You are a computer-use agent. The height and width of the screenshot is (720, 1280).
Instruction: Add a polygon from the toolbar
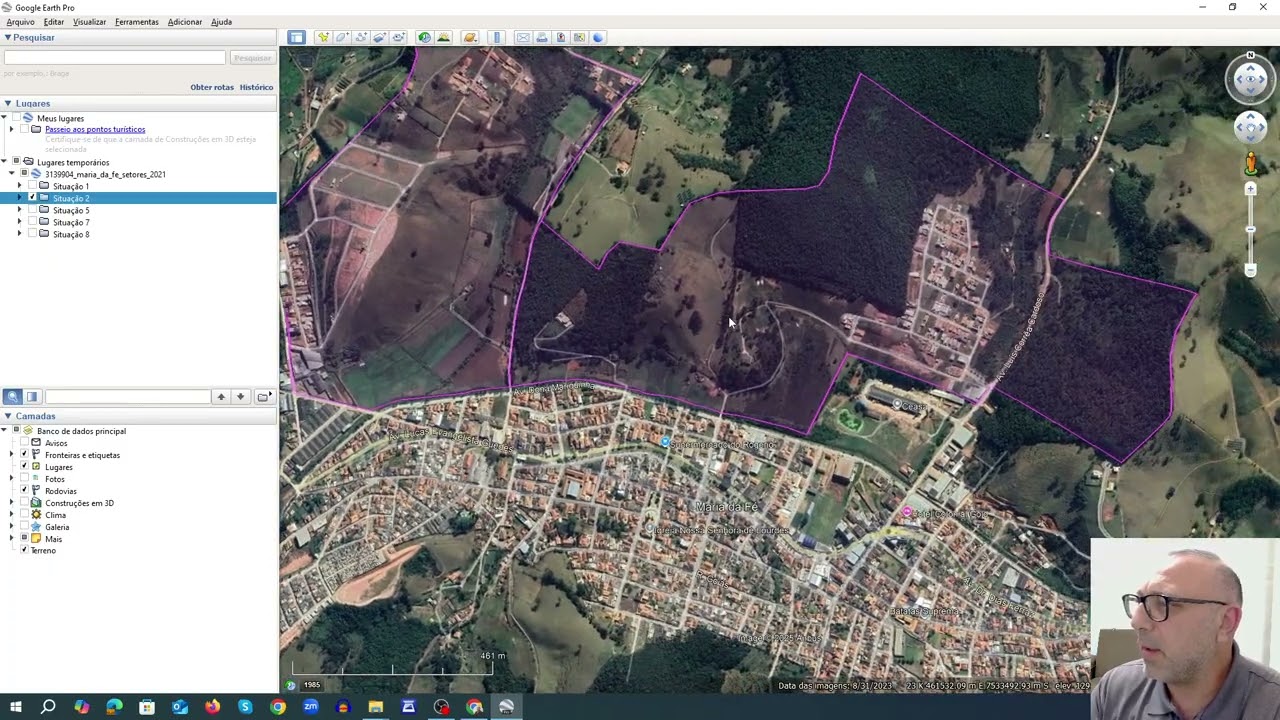(x=342, y=37)
